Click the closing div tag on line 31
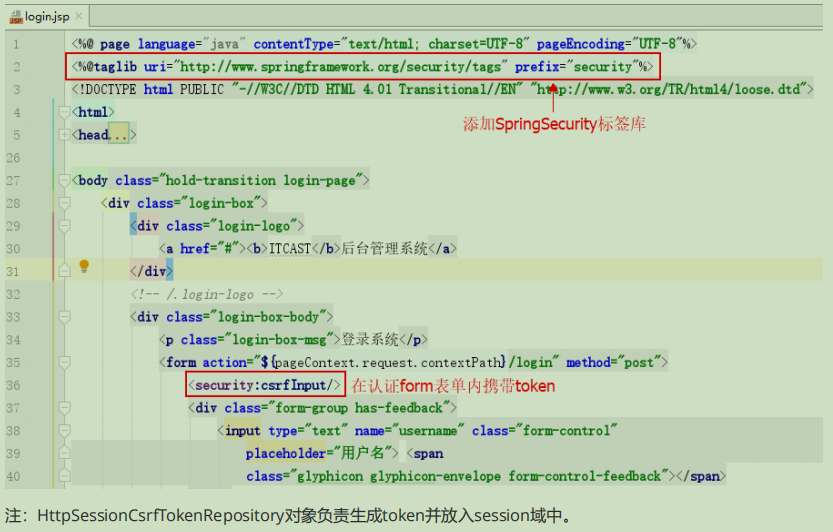 [x=151, y=271]
